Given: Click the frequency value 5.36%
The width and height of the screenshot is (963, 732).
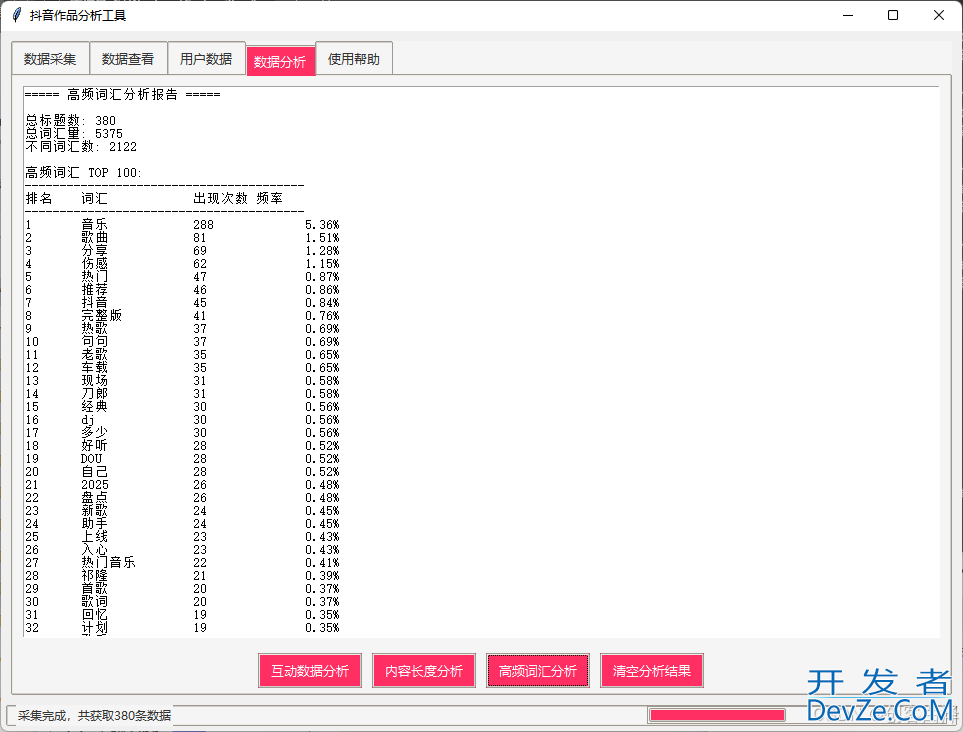Looking at the screenshot, I should pos(322,225).
